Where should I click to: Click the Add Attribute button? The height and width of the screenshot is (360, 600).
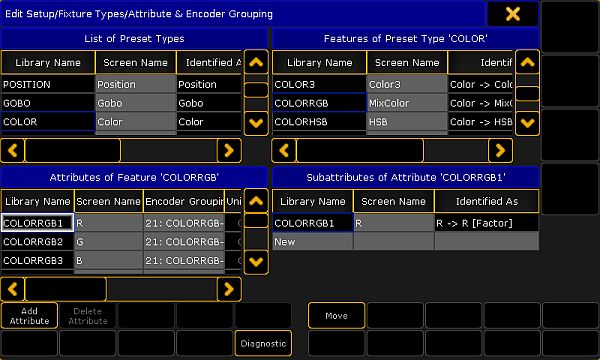point(29,316)
